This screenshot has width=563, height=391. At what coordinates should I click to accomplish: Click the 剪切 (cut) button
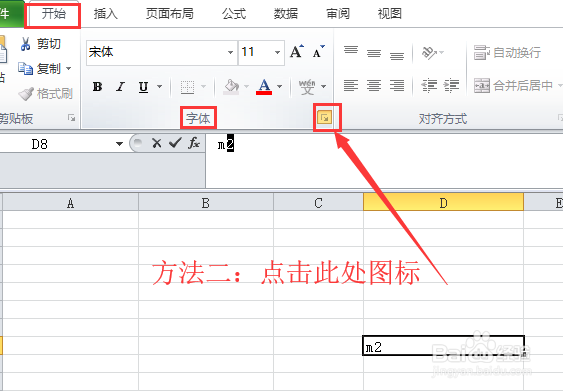click(x=40, y=44)
